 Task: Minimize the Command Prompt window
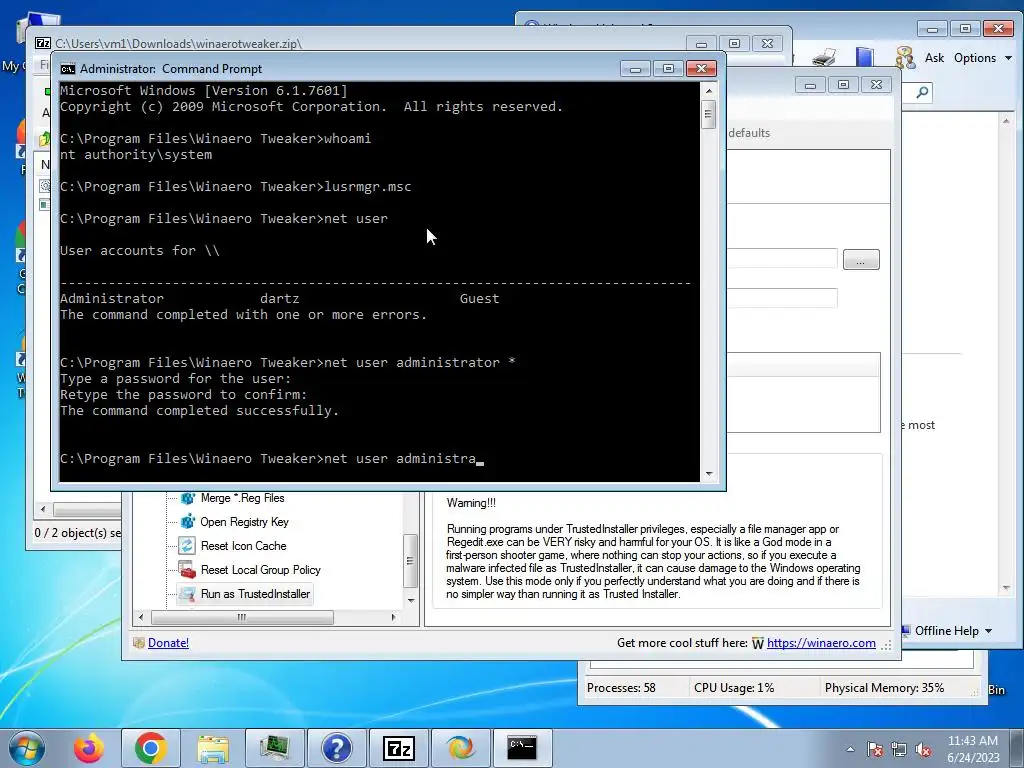[635, 69]
